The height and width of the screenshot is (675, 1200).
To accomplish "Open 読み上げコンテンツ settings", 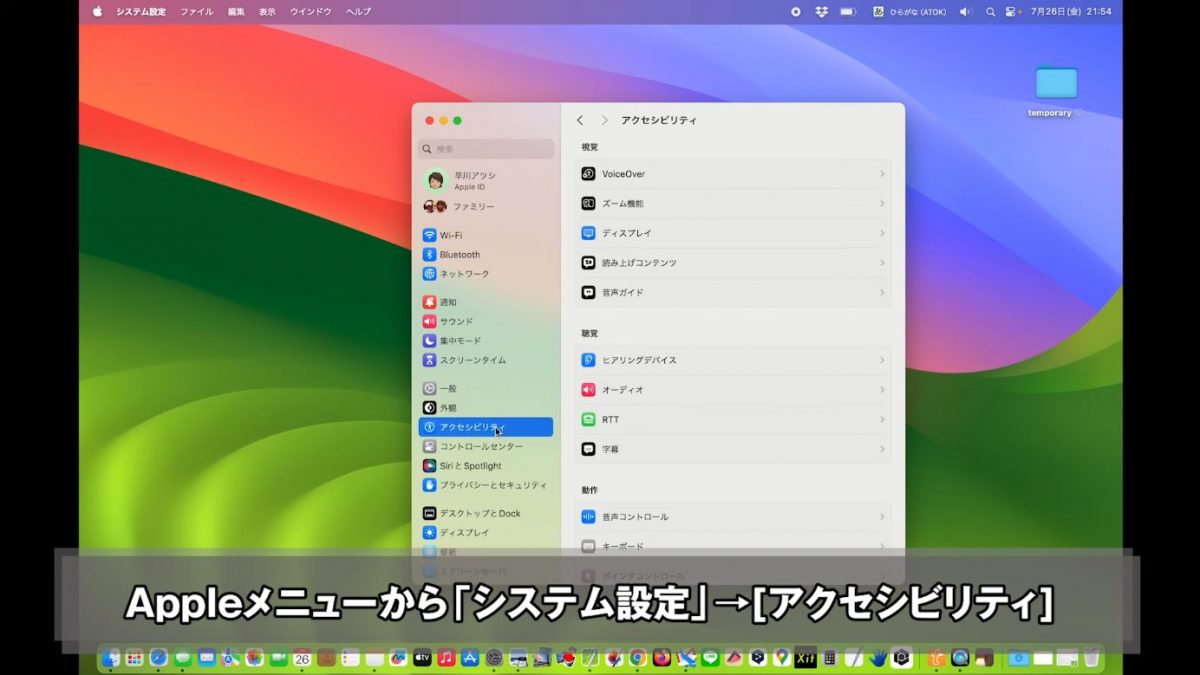I will pos(734,263).
